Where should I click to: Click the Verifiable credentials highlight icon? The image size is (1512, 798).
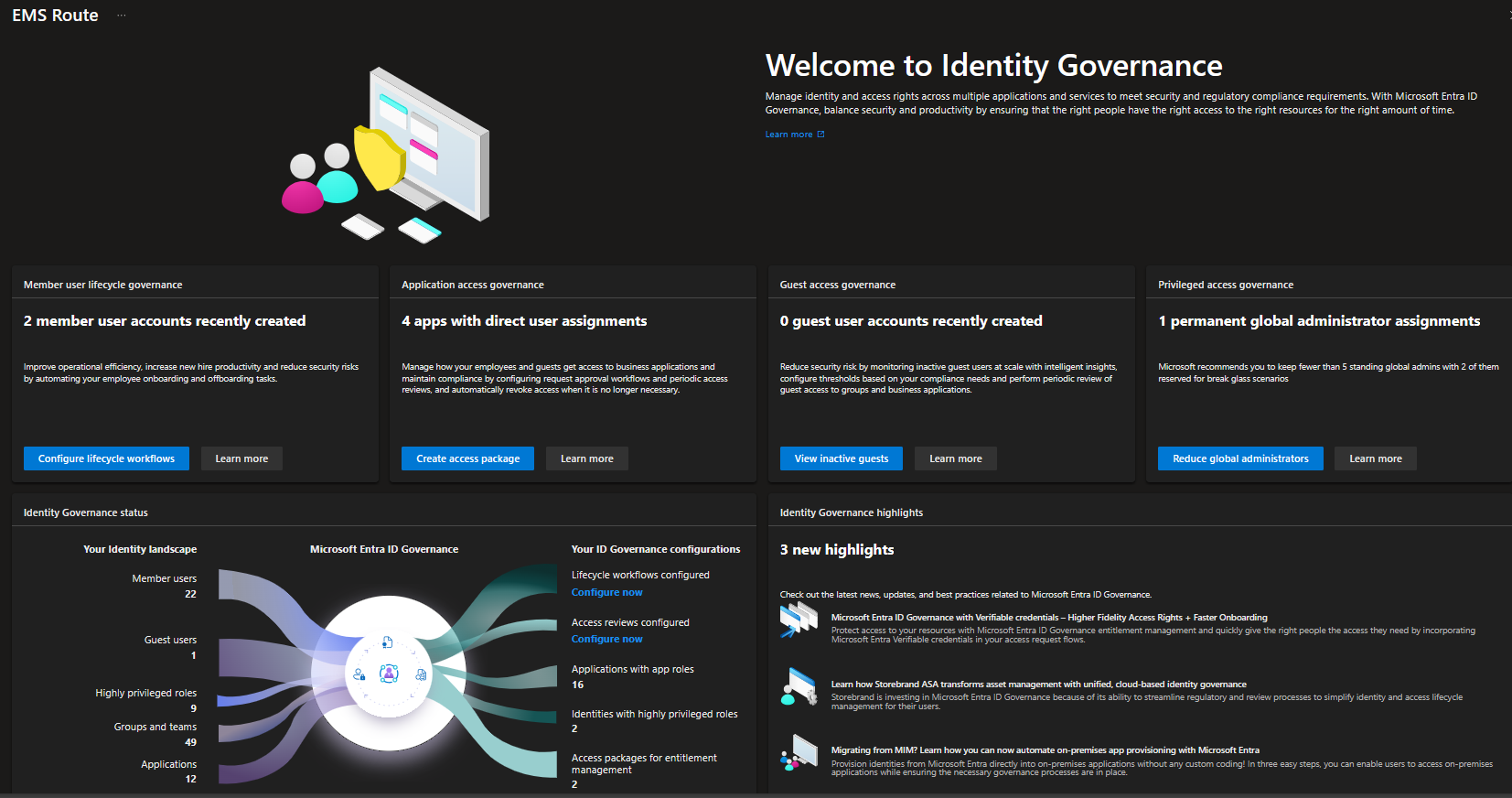coord(799,620)
